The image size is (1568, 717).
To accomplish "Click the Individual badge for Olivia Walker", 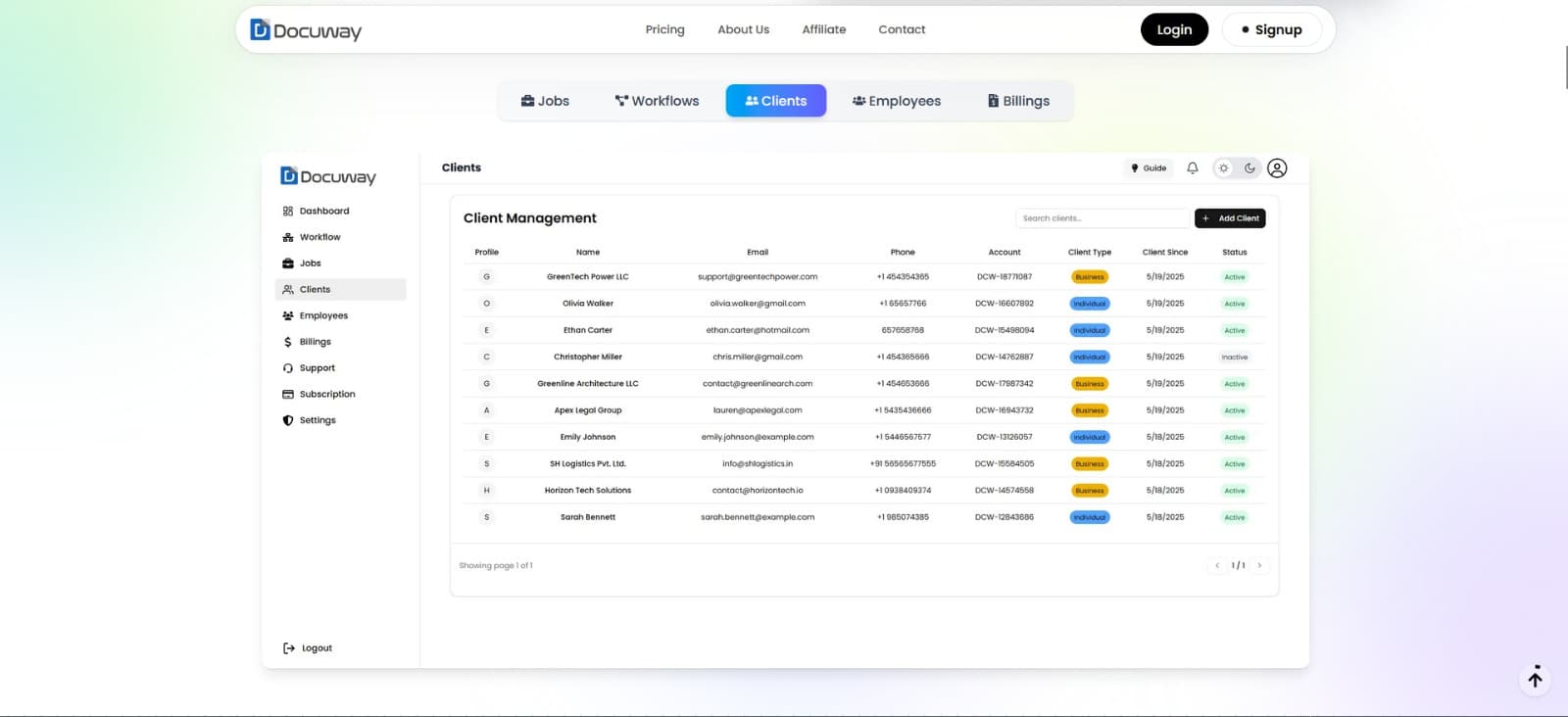I will [1090, 304].
